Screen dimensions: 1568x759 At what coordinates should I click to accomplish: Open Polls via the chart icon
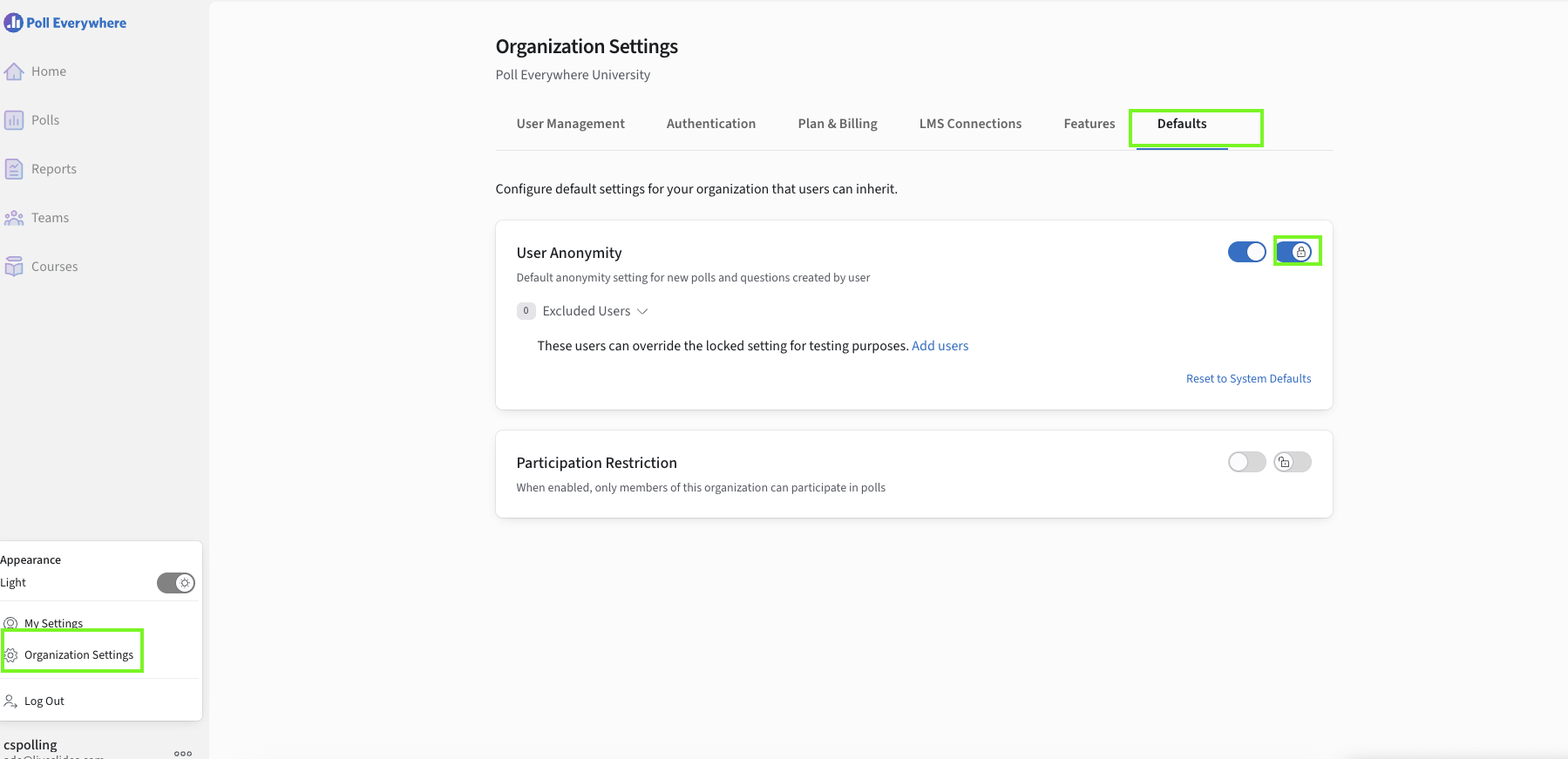14,120
